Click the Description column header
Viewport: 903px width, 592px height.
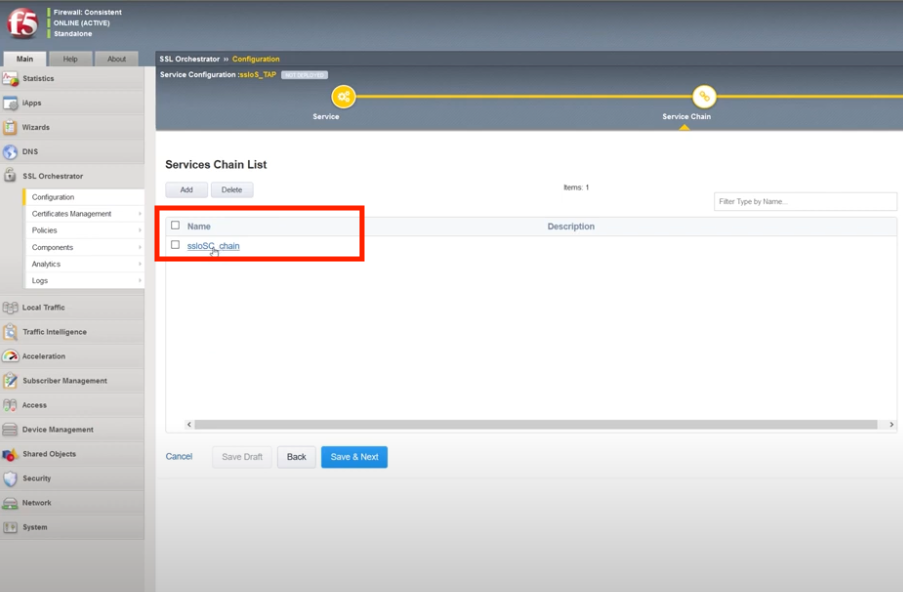[x=571, y=226]
